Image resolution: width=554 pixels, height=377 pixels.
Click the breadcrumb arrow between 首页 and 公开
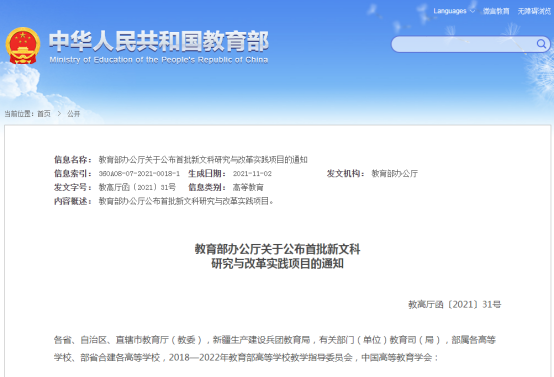(59, 113)
